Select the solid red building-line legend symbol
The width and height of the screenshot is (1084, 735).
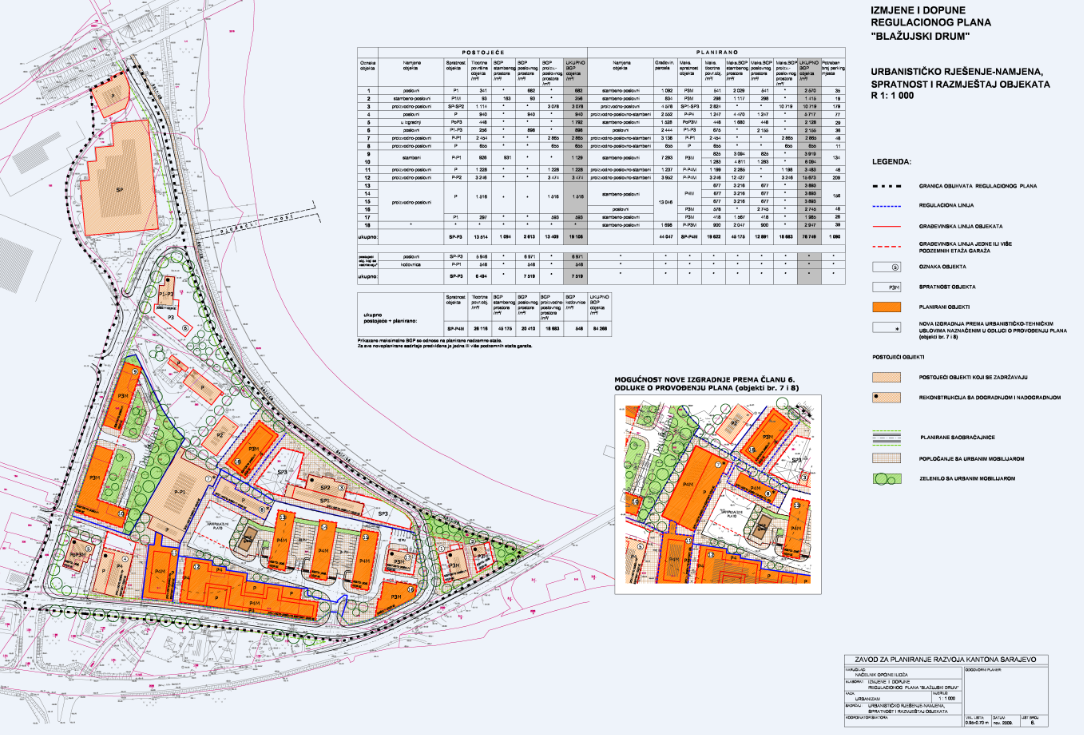[x=886, y=226]
